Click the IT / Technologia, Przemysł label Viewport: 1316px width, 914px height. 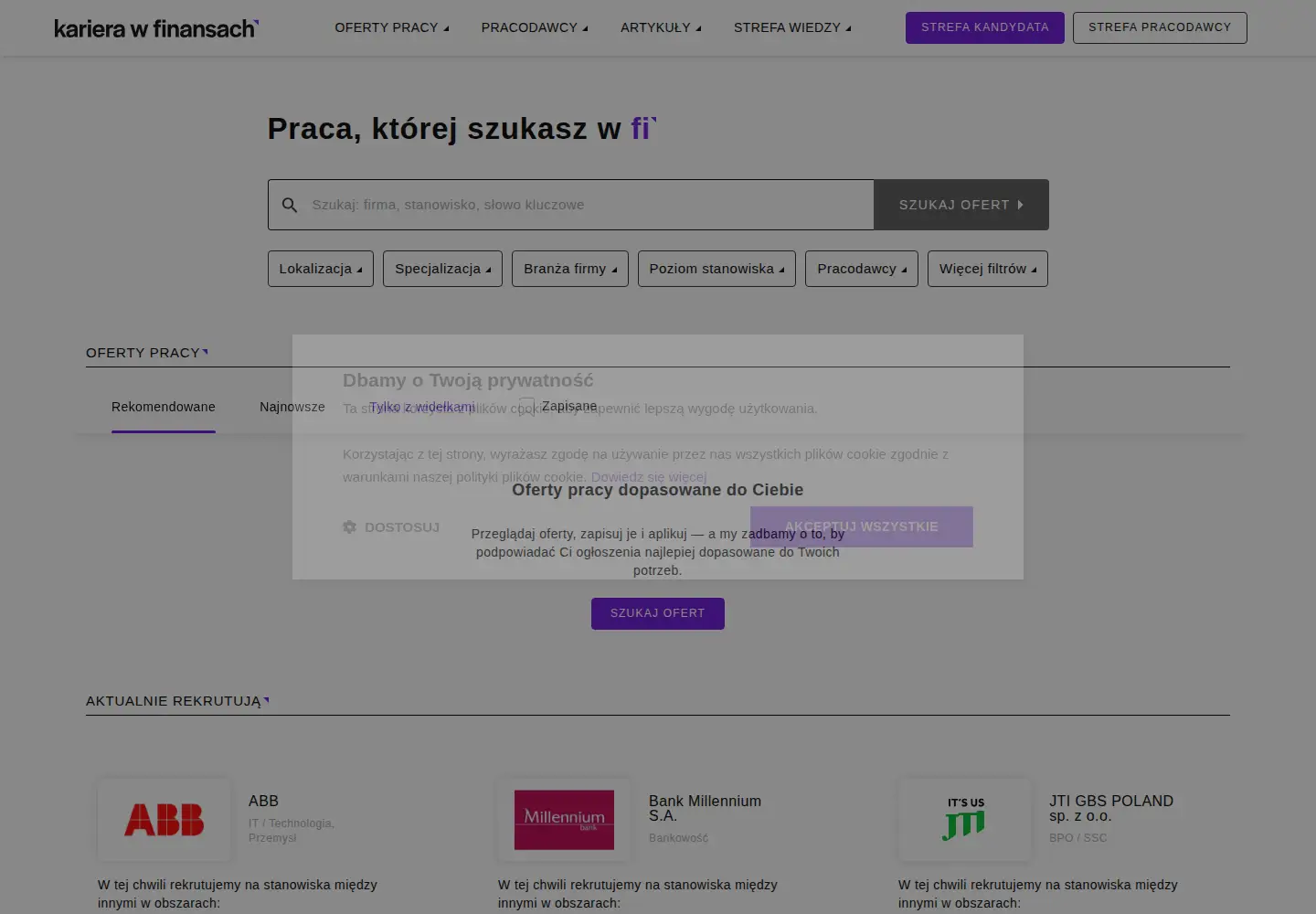(x=292, y=831)
